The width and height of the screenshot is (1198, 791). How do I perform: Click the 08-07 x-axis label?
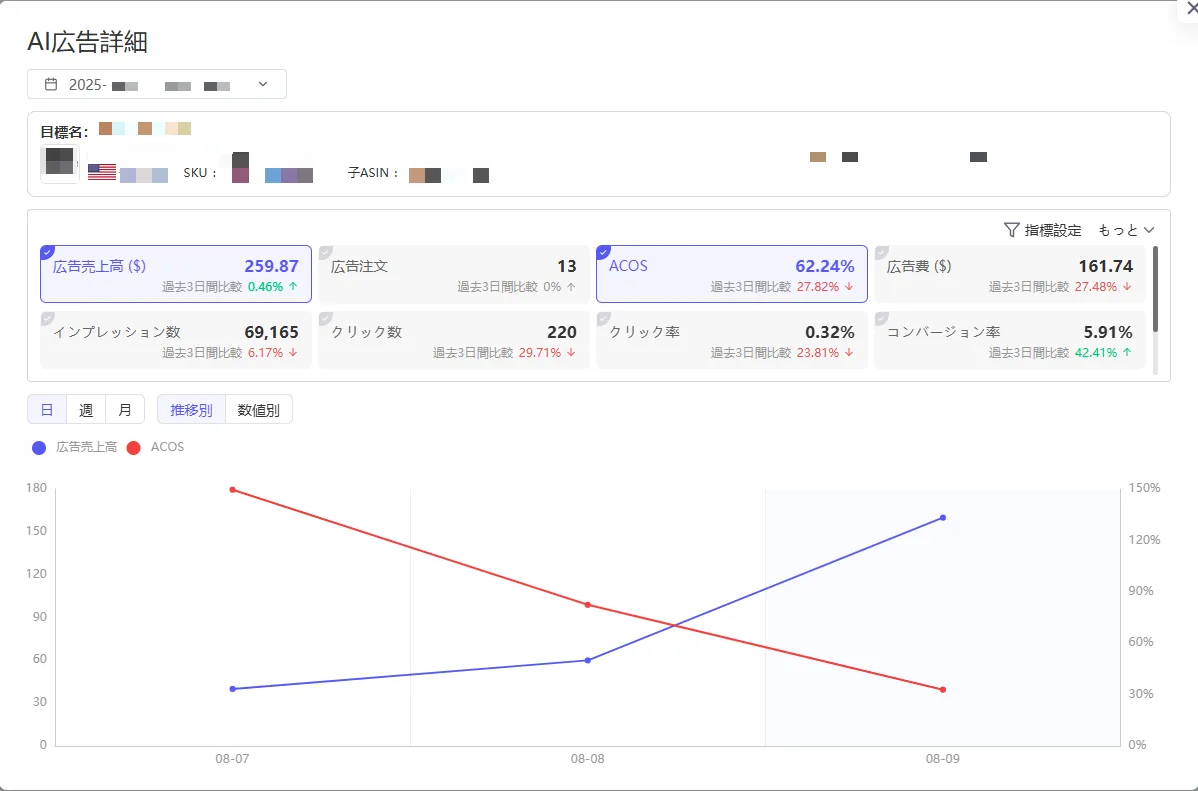pos(232,759)
